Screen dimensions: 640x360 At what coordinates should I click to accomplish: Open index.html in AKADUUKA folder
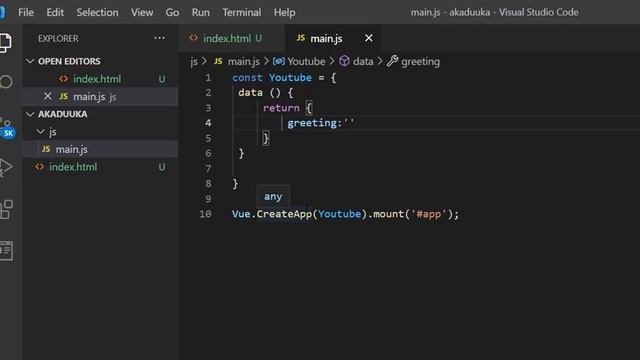[x=100, y=167]
